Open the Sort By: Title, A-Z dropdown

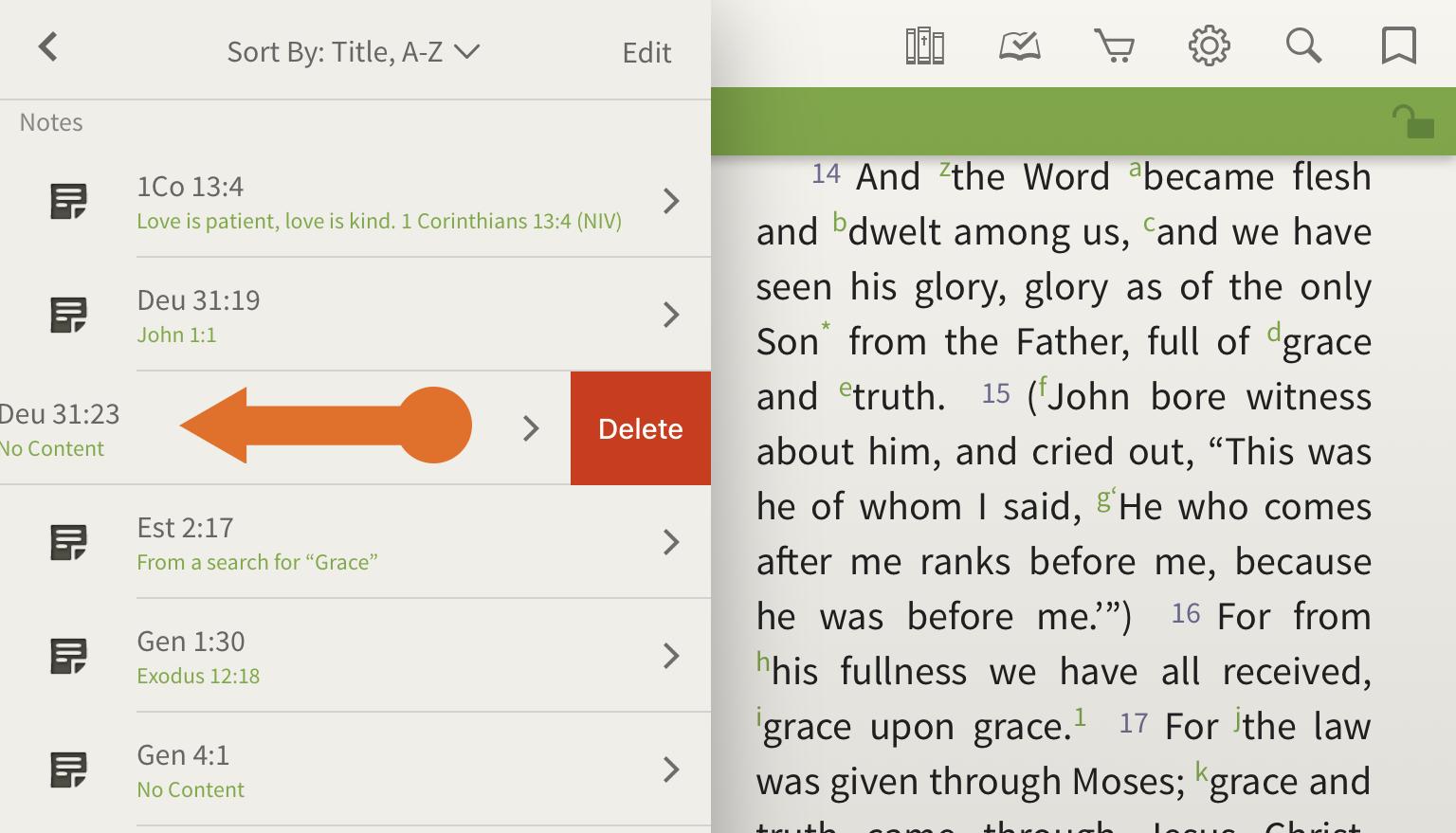[353, 52]
